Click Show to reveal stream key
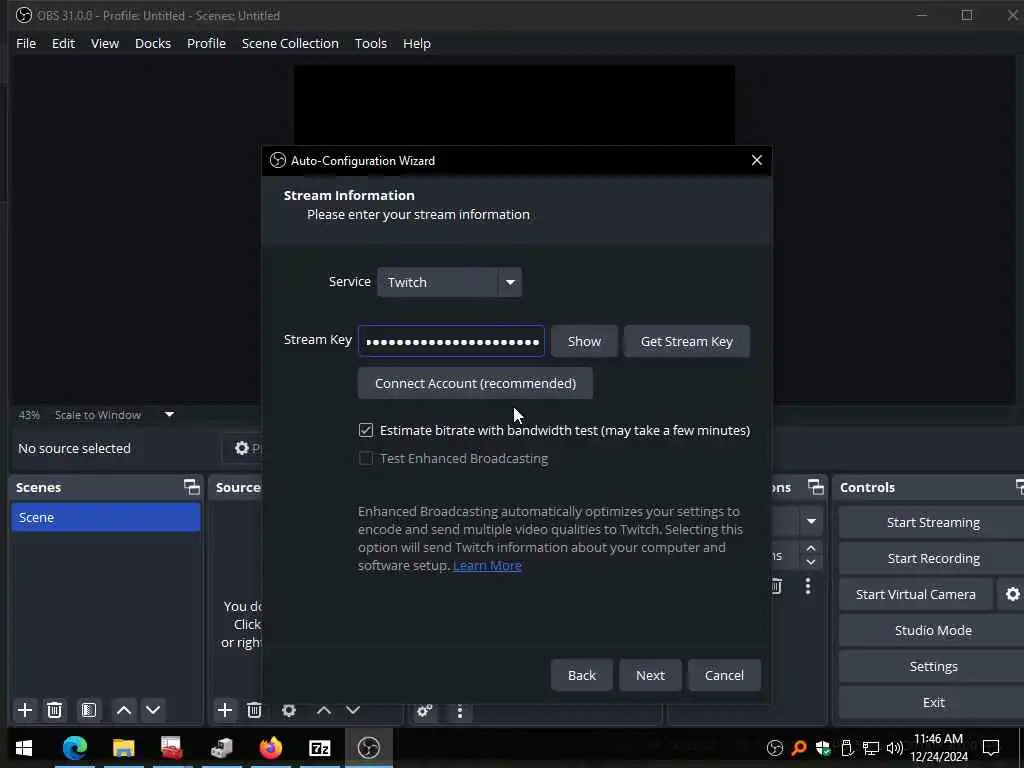The width and height of the screenshot is (1024, 768). (x=584, y=342)
